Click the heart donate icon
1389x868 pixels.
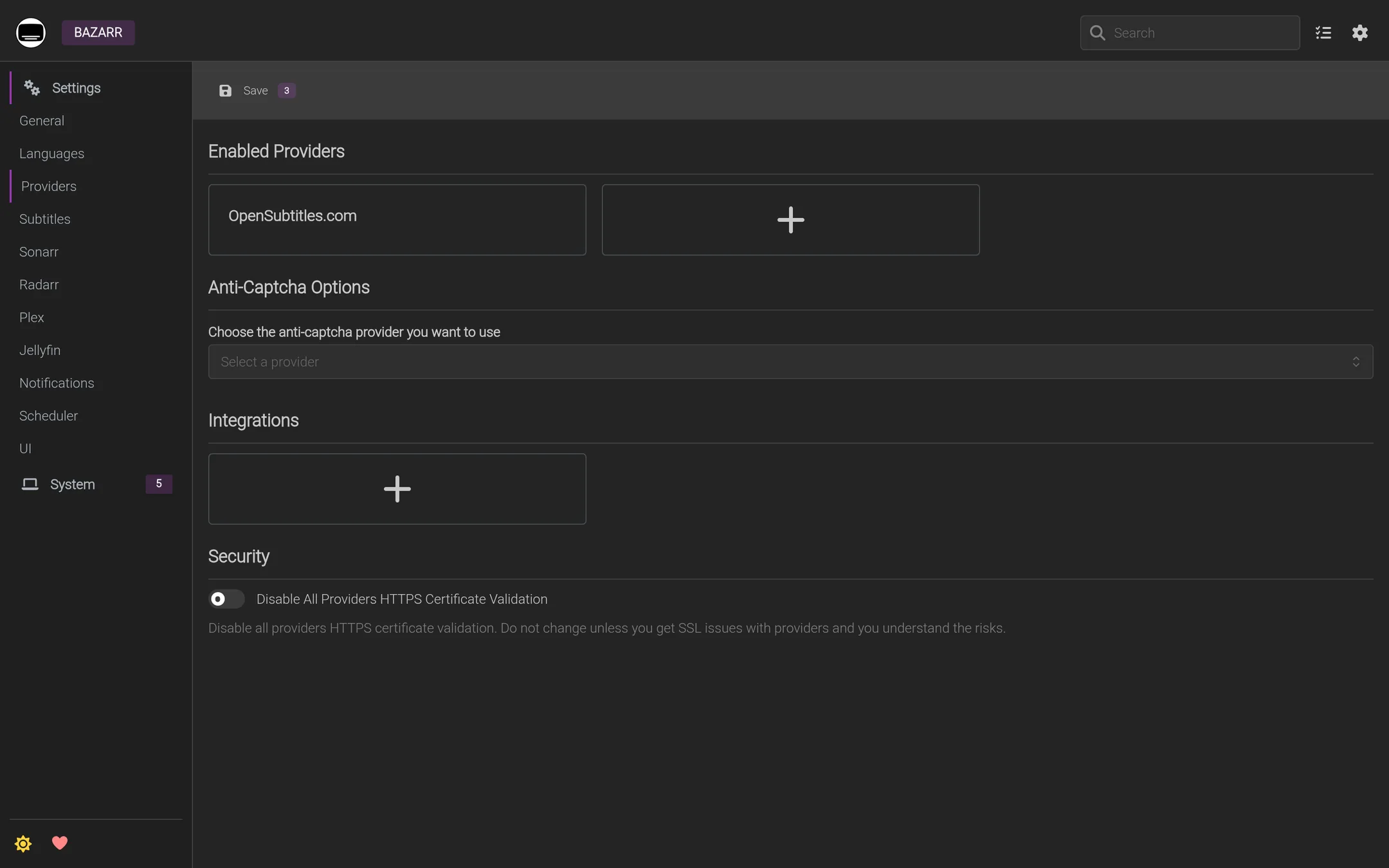pos(60,843)
